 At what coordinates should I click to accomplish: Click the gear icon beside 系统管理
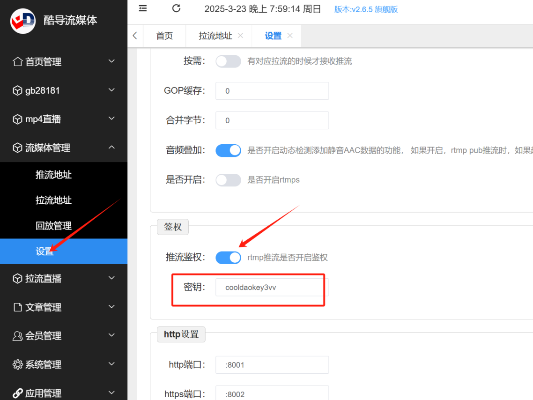click(17, 364)
